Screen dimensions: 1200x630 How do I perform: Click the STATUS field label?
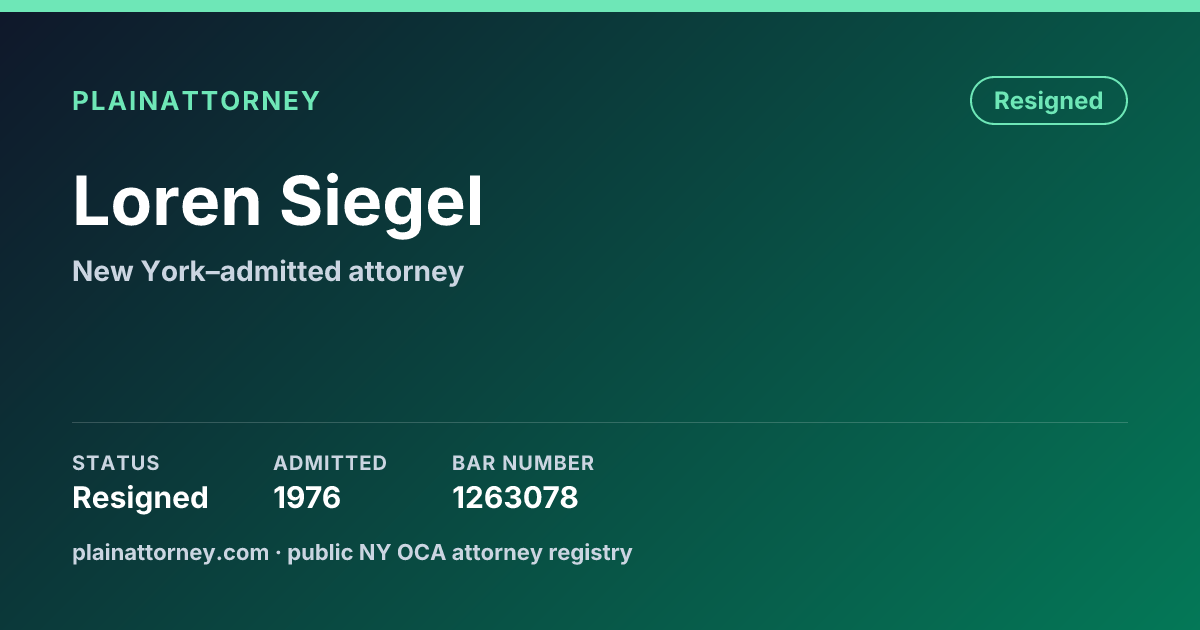(x=116, y=463)
